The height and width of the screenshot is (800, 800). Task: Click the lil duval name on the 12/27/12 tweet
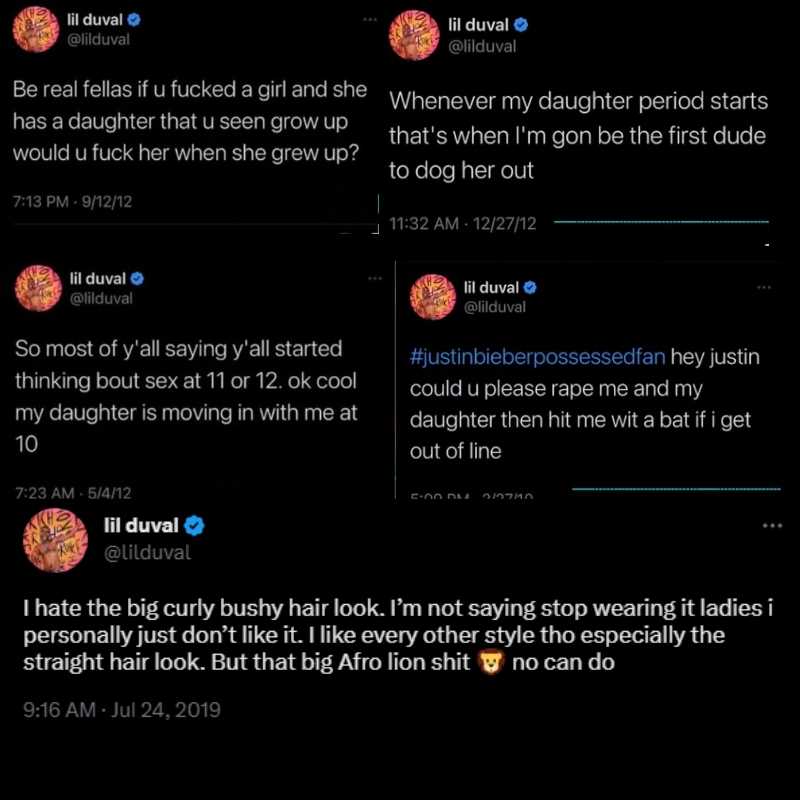[x=479, y=24]
